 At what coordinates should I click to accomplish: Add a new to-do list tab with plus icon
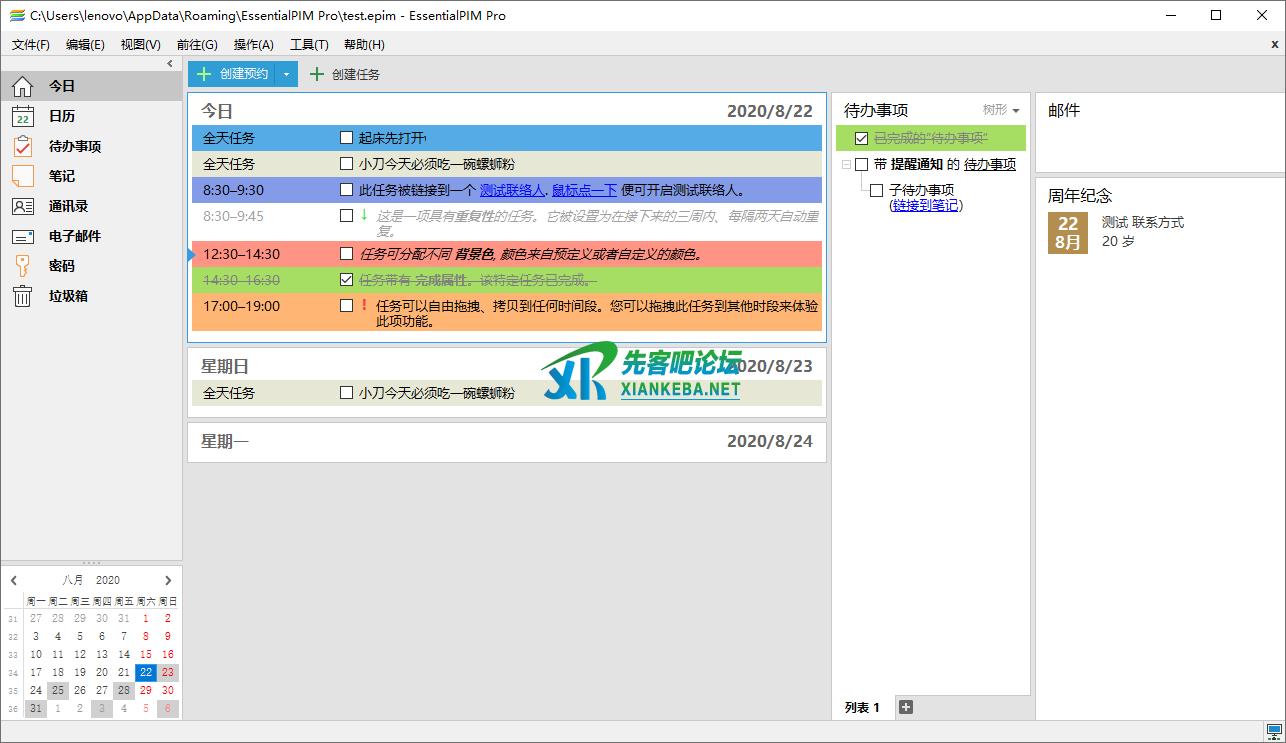coord(906,707)
